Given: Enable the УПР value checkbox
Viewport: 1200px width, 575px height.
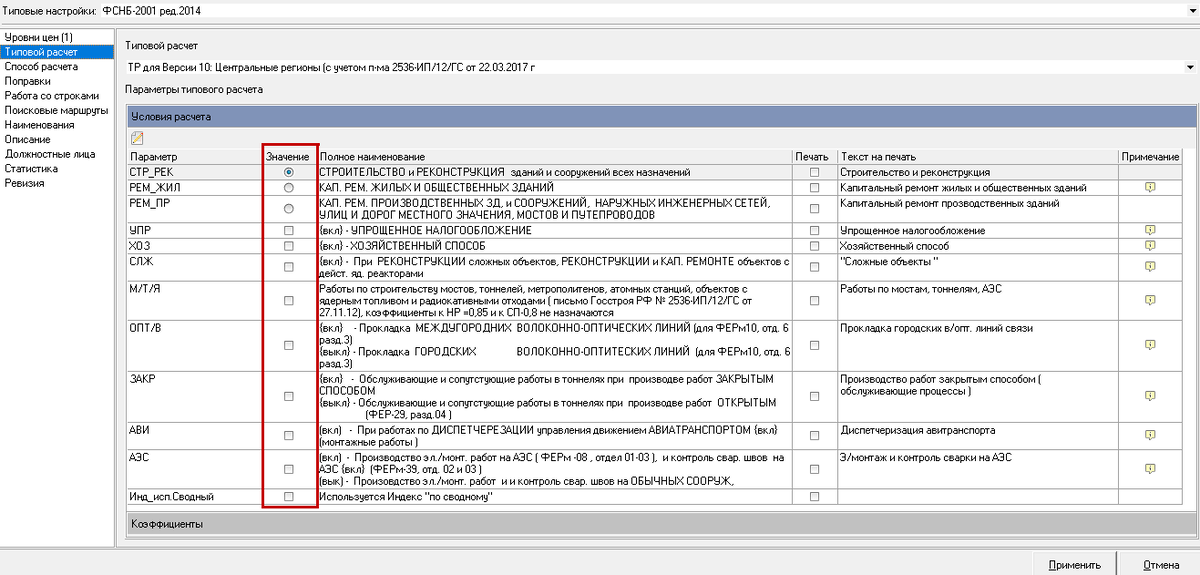Looking at the screenshot, I should click(x=289, y=231).
